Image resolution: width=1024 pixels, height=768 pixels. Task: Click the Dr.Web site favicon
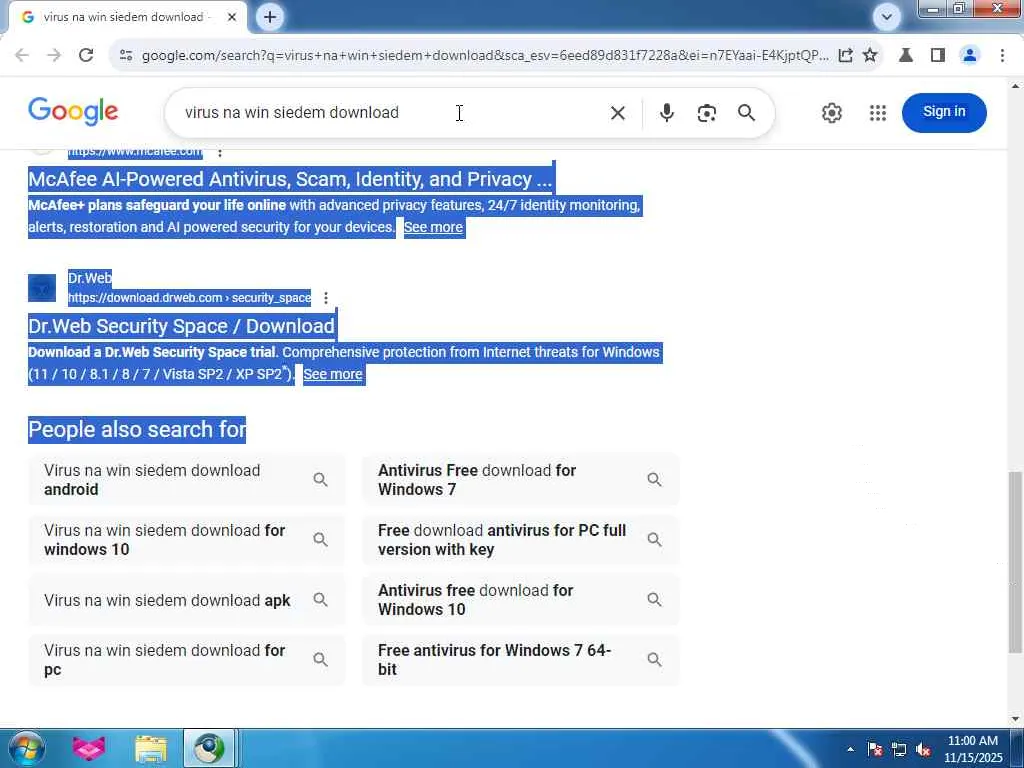pos(42,288)
